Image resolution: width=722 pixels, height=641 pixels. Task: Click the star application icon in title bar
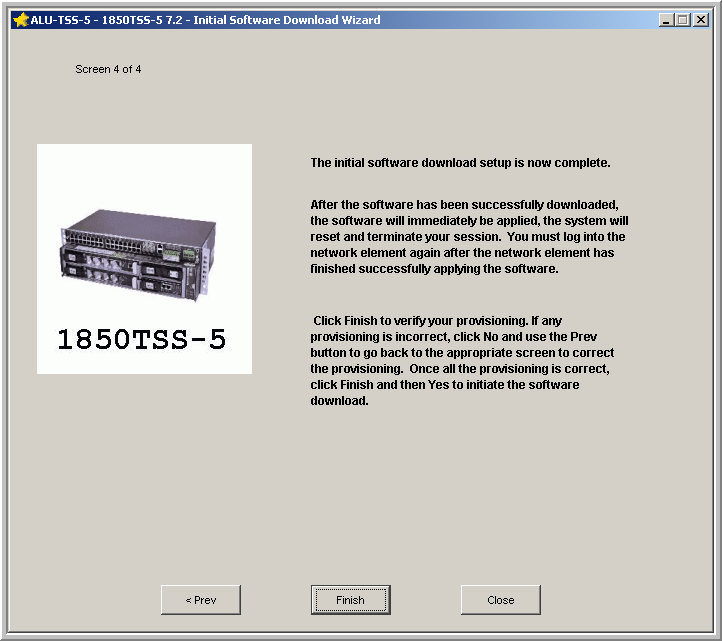click(20, 20)
